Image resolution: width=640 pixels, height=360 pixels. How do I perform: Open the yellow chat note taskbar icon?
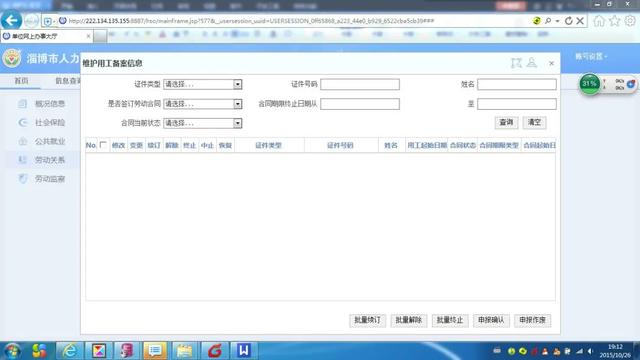click(155, 351)
